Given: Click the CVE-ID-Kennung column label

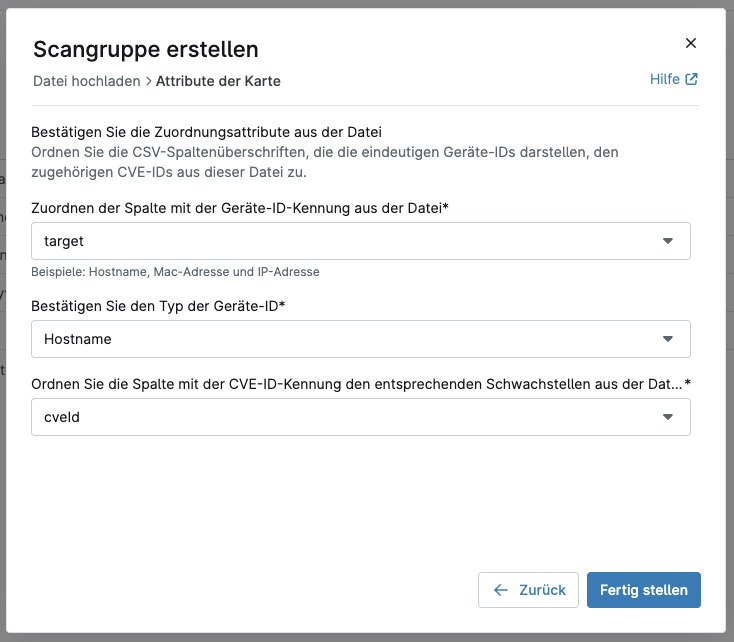Looking at the screenshot, I should pyautogui.click(x=360, y=384).
